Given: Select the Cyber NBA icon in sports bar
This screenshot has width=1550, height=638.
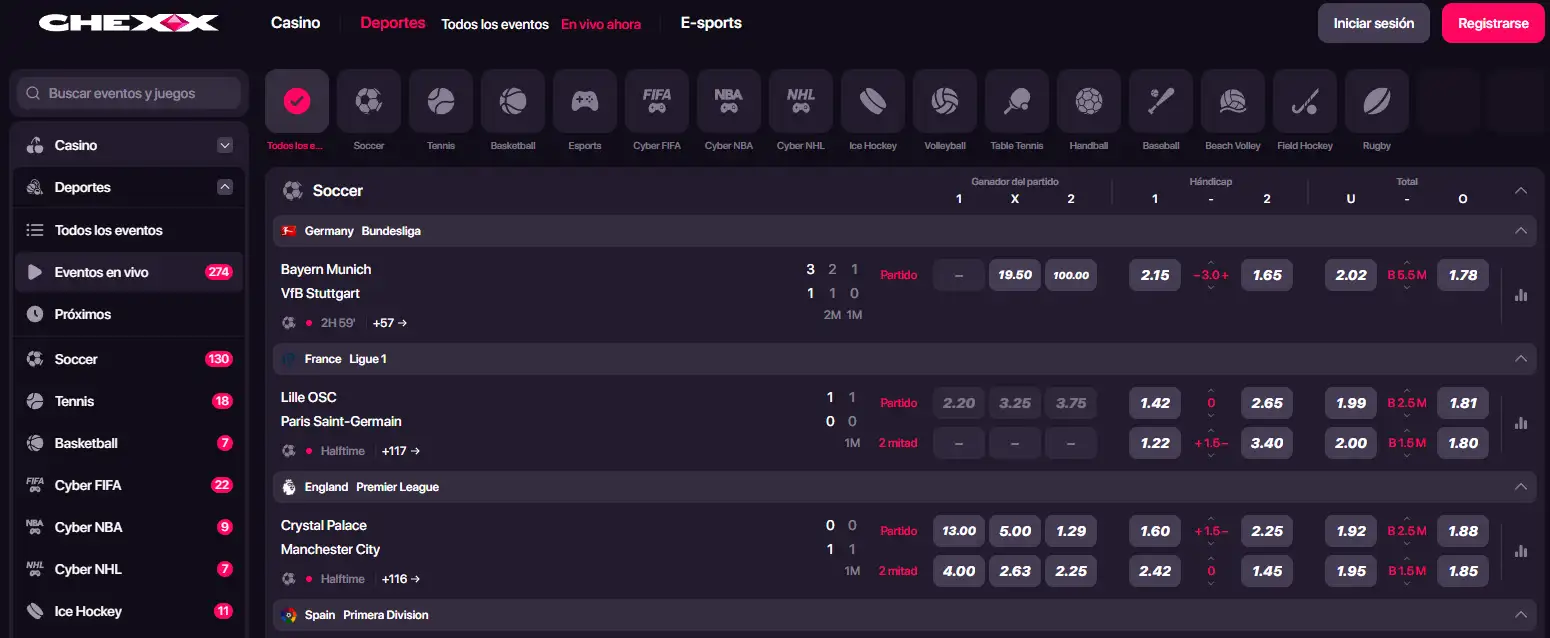Looking at the screenshot, I should [x=728, y=101].
